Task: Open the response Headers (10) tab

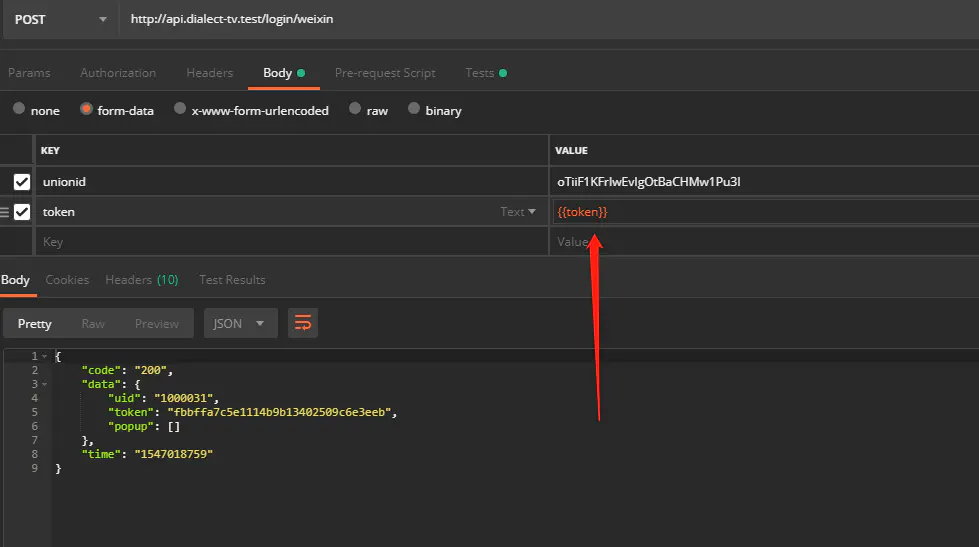Action: [142, 280]
